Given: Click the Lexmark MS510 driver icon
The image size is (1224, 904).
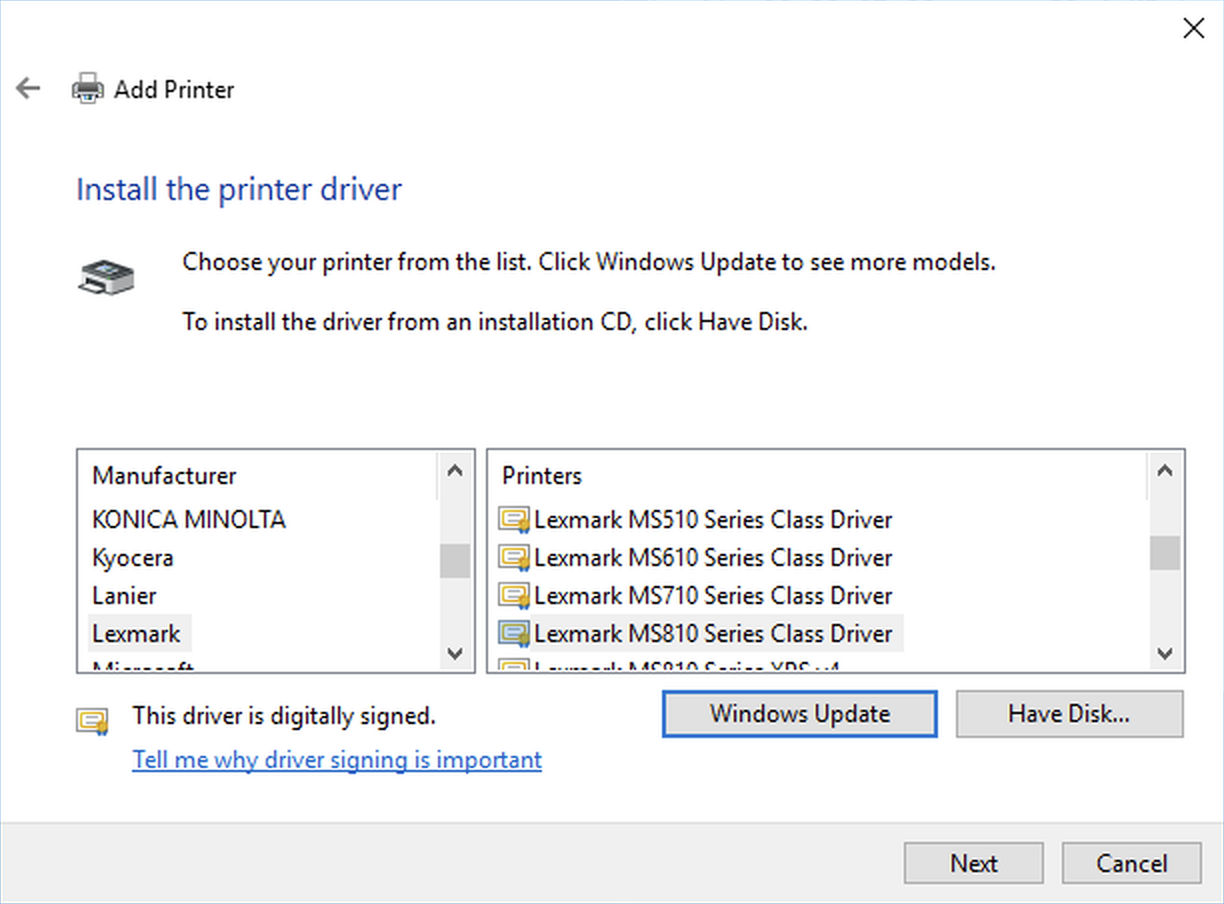Looking at the screenshot, I should coord(514,520).
